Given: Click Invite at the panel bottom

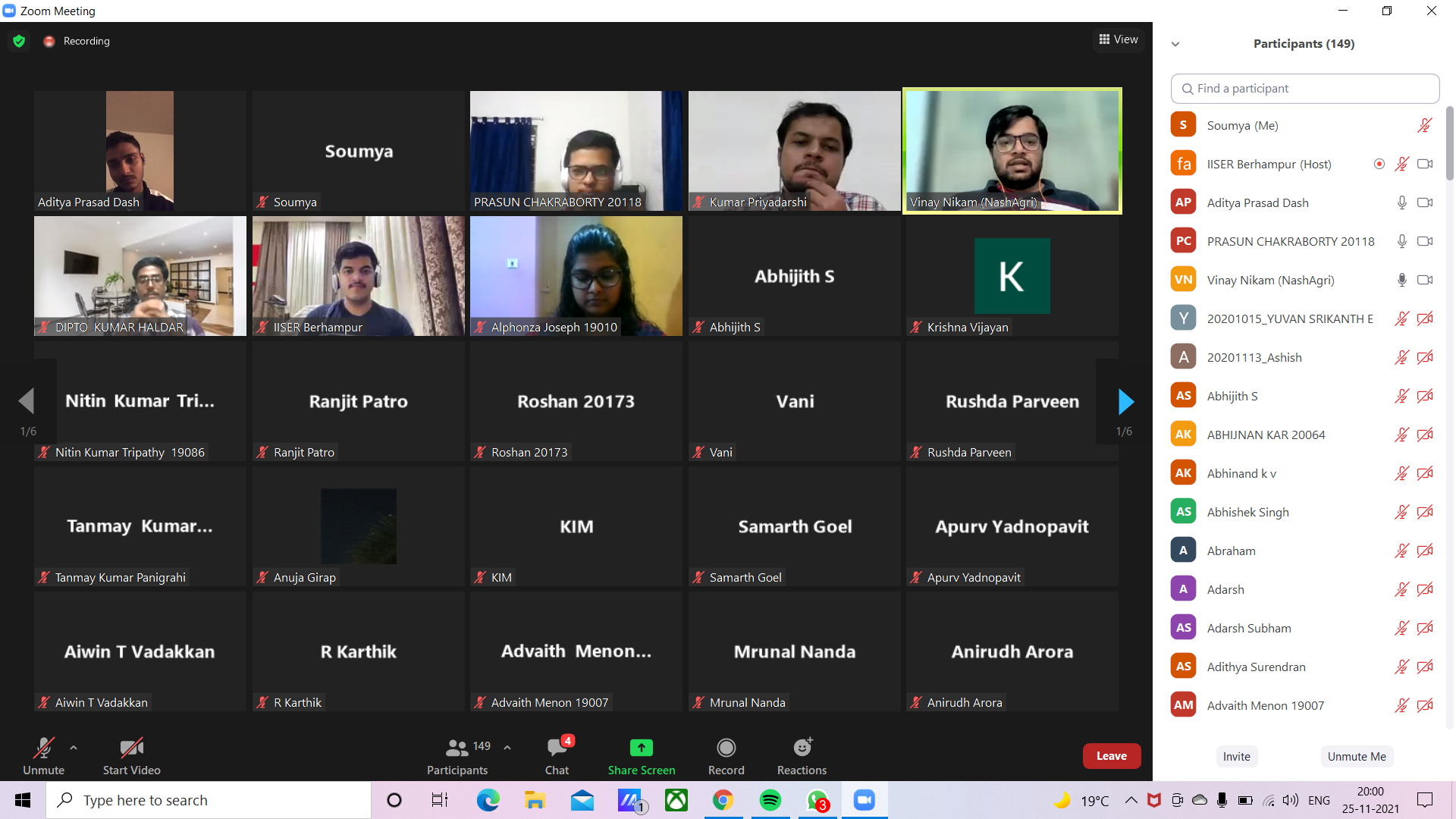Looking at the screenshot, I should tap(1237, 757).
